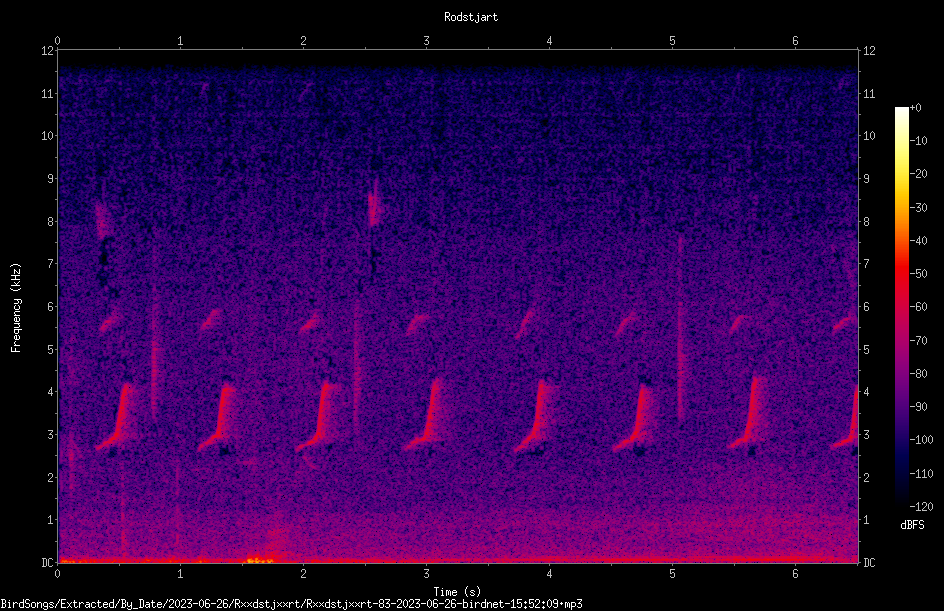Click the "-110" color scale label
This screenshot has height=611, width=944.
922,474
